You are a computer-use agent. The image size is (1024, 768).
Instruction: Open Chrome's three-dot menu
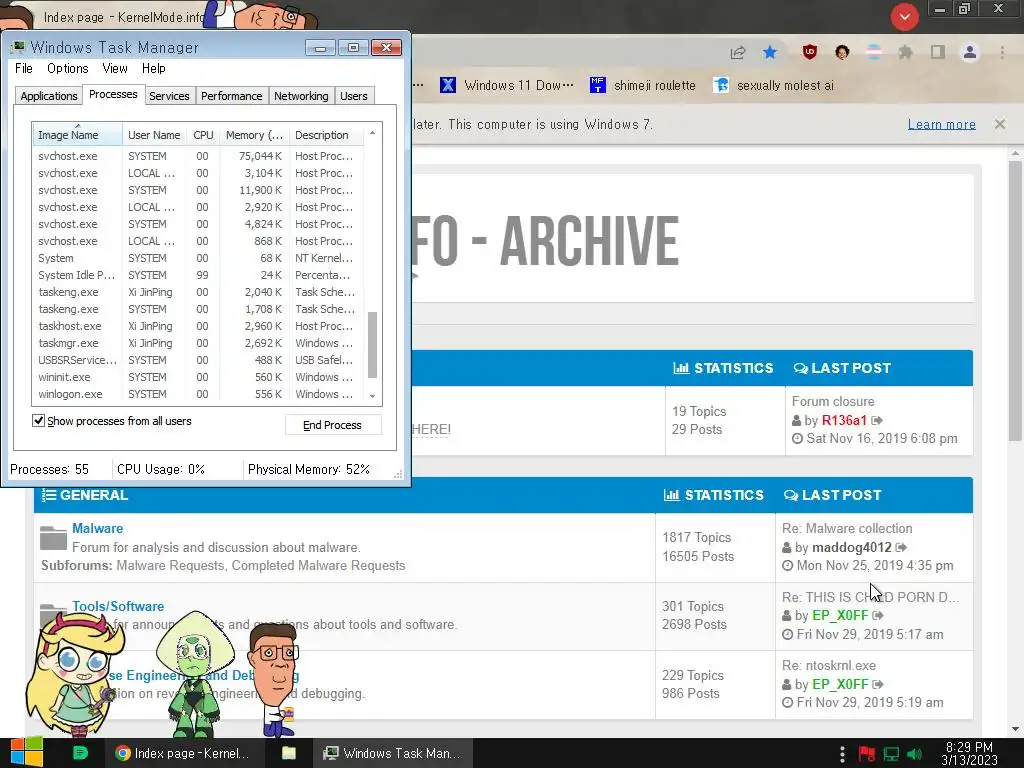pos(1002,52)
